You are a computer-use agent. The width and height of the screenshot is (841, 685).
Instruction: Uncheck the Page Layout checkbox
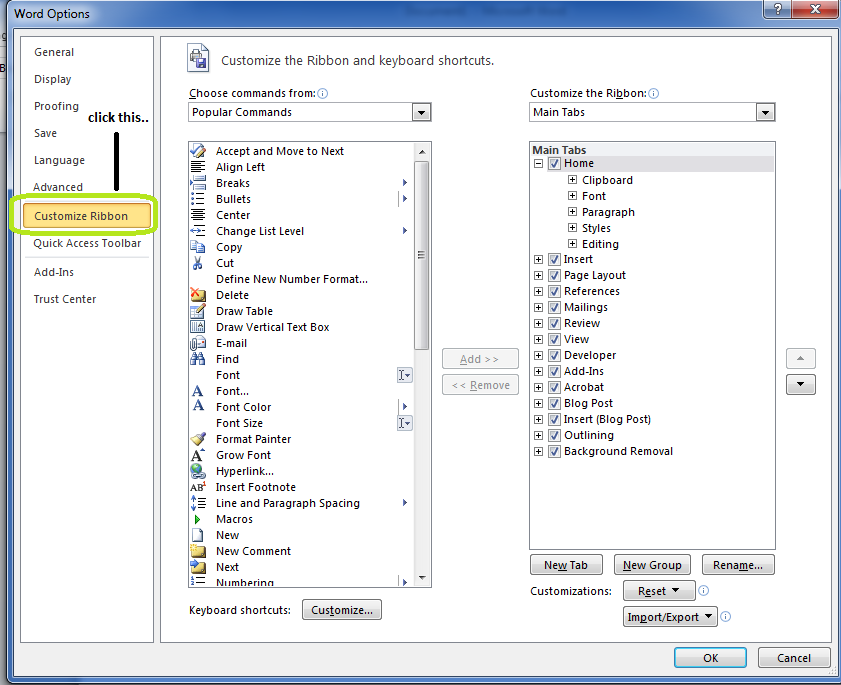point(555,275)
